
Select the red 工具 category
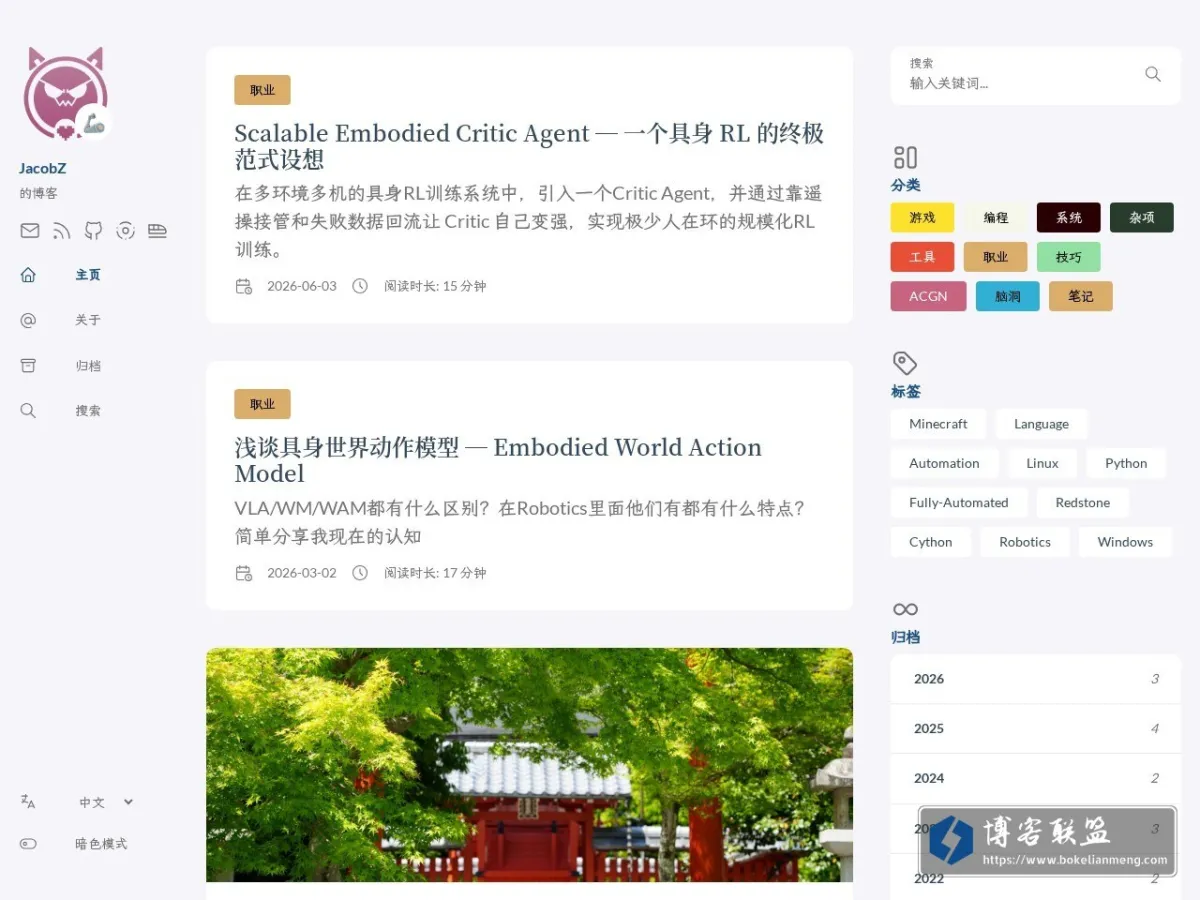pos(922,257)
